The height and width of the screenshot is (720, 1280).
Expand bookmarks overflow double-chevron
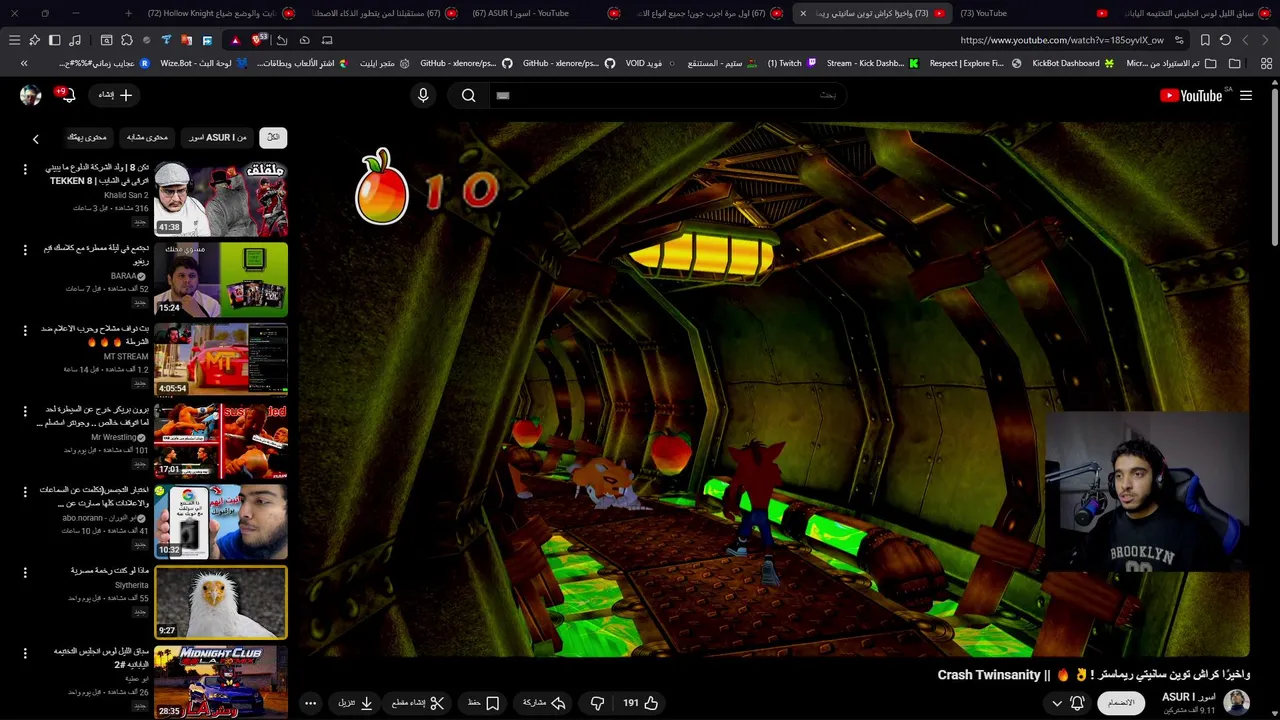point(24,63)
